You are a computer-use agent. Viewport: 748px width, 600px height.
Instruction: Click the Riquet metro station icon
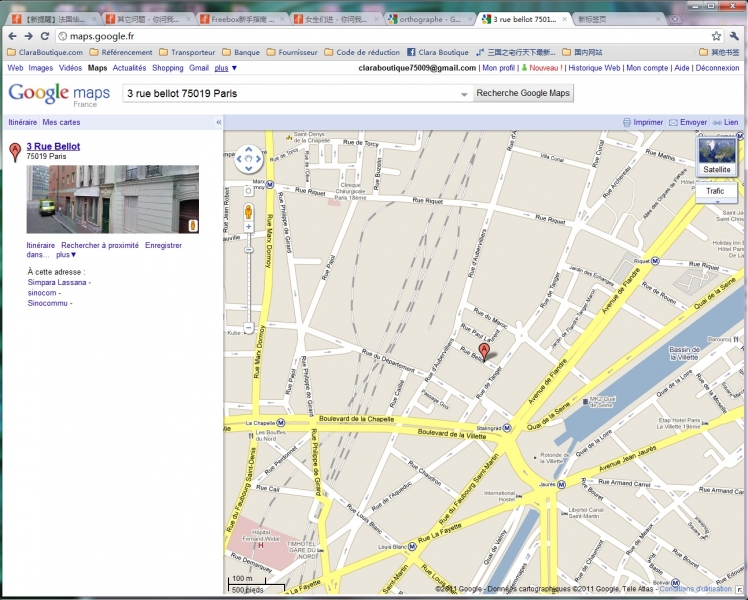(655, 261)
